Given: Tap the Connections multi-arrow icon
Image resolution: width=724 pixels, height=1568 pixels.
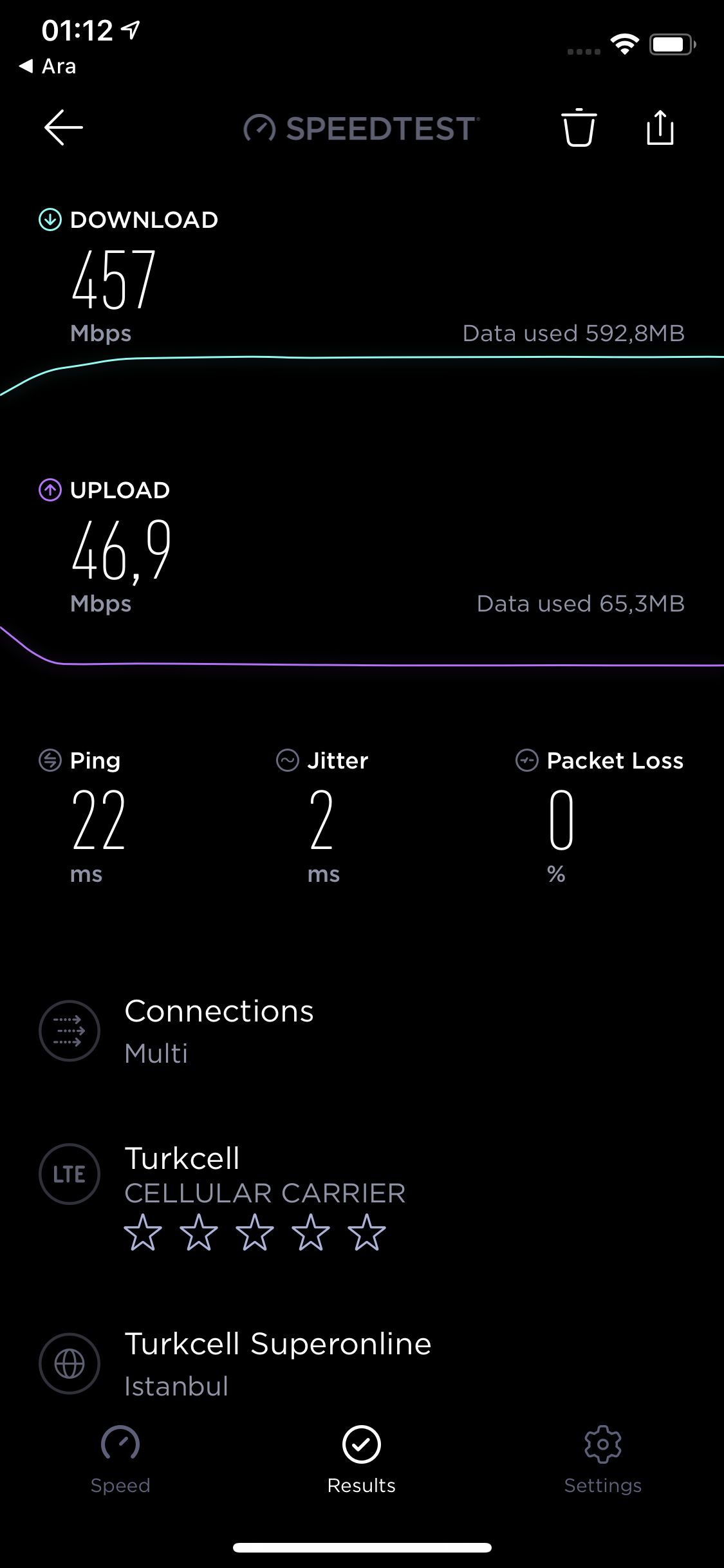Looking at the screenshot, I should [x=70, y=1031].
